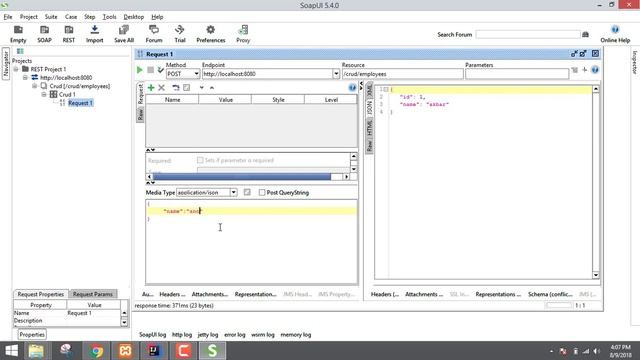
Task: Open request Attachments tab
Action: click(x=210, y=294)
